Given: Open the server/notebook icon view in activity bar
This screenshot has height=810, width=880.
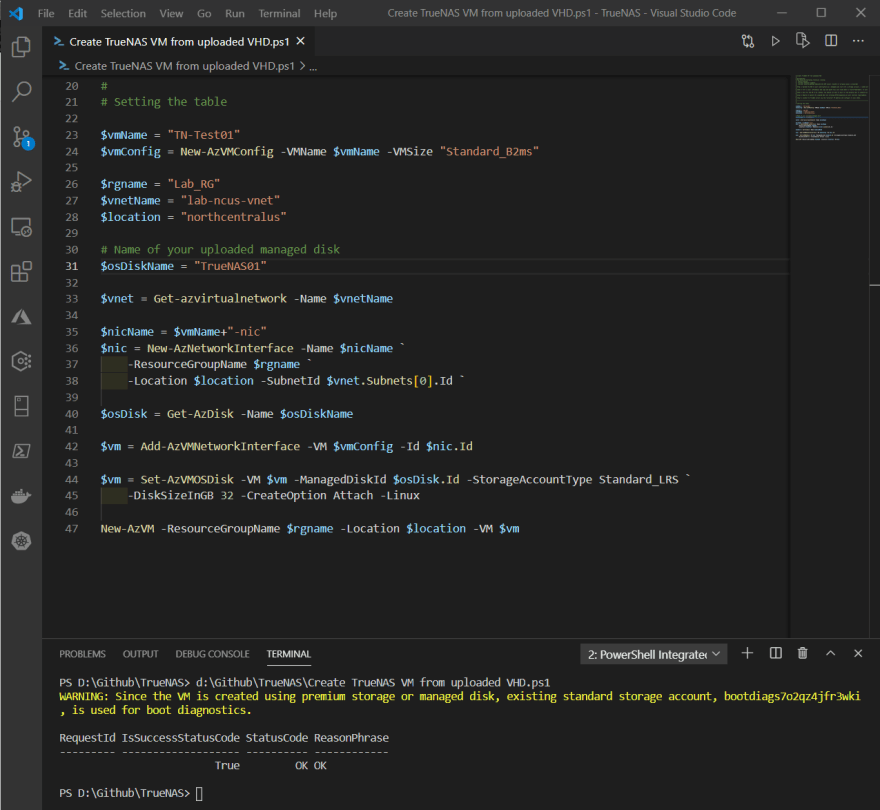Looking at the screenshot, I should pos(21,406).
